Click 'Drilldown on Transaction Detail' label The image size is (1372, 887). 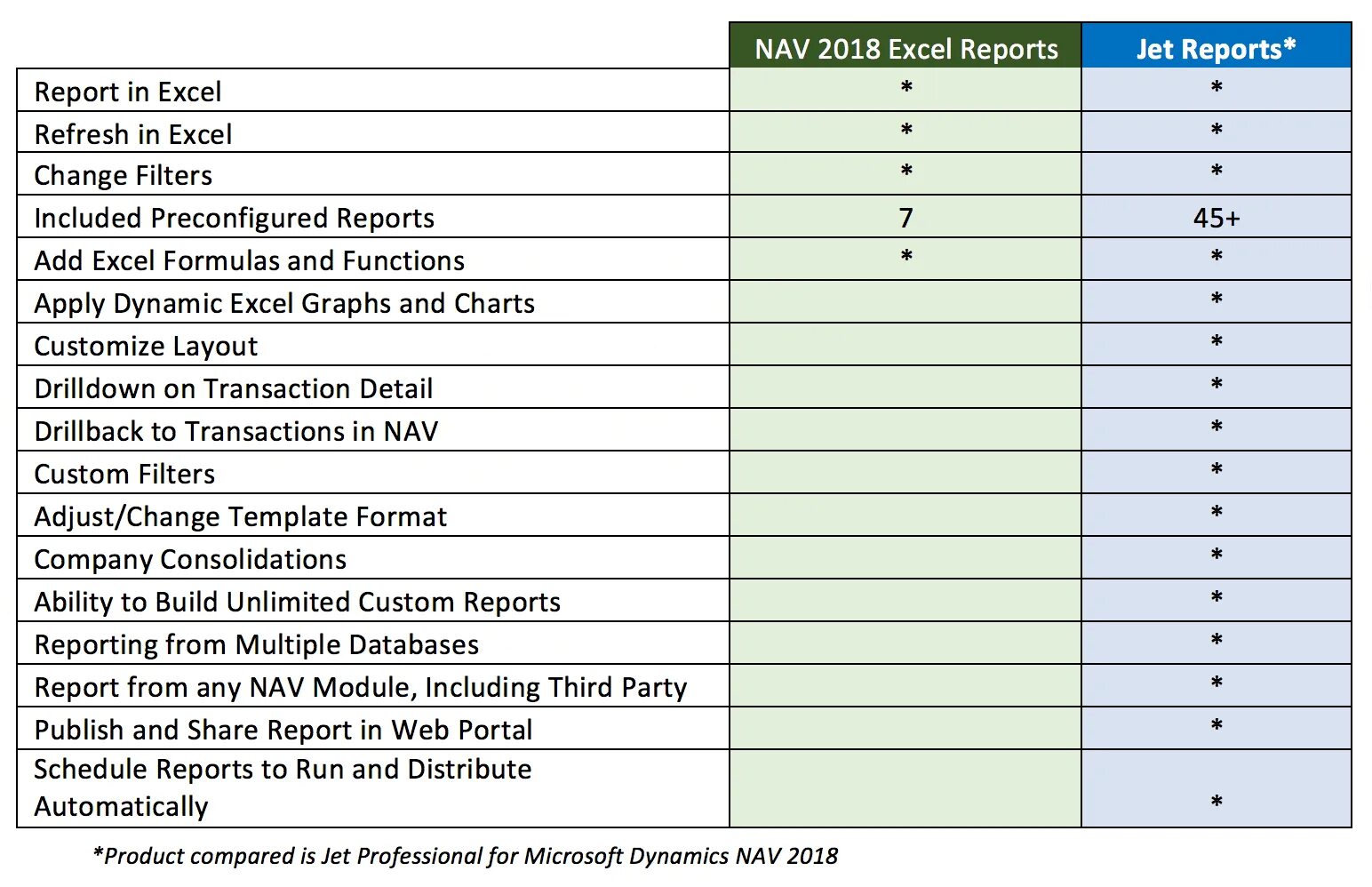(234, 388)
